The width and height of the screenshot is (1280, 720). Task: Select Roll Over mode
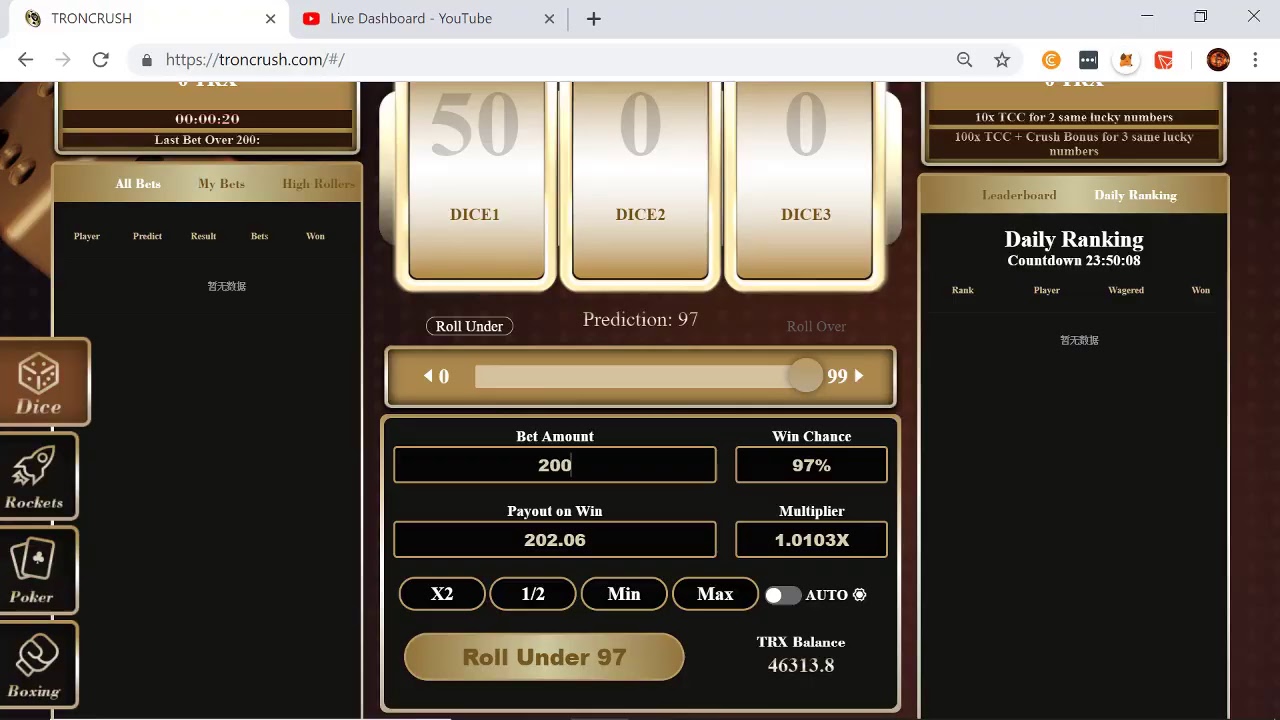point(816,326)
